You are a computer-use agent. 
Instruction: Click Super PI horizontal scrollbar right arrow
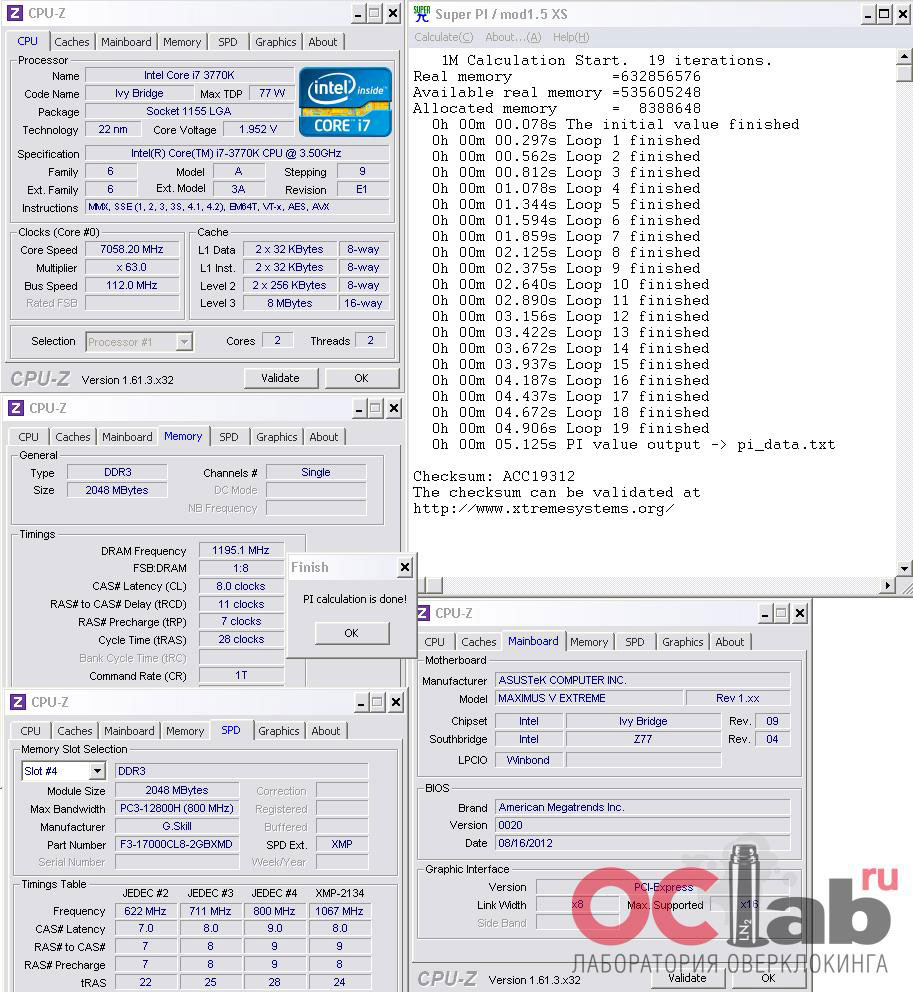tap(888, 585)
